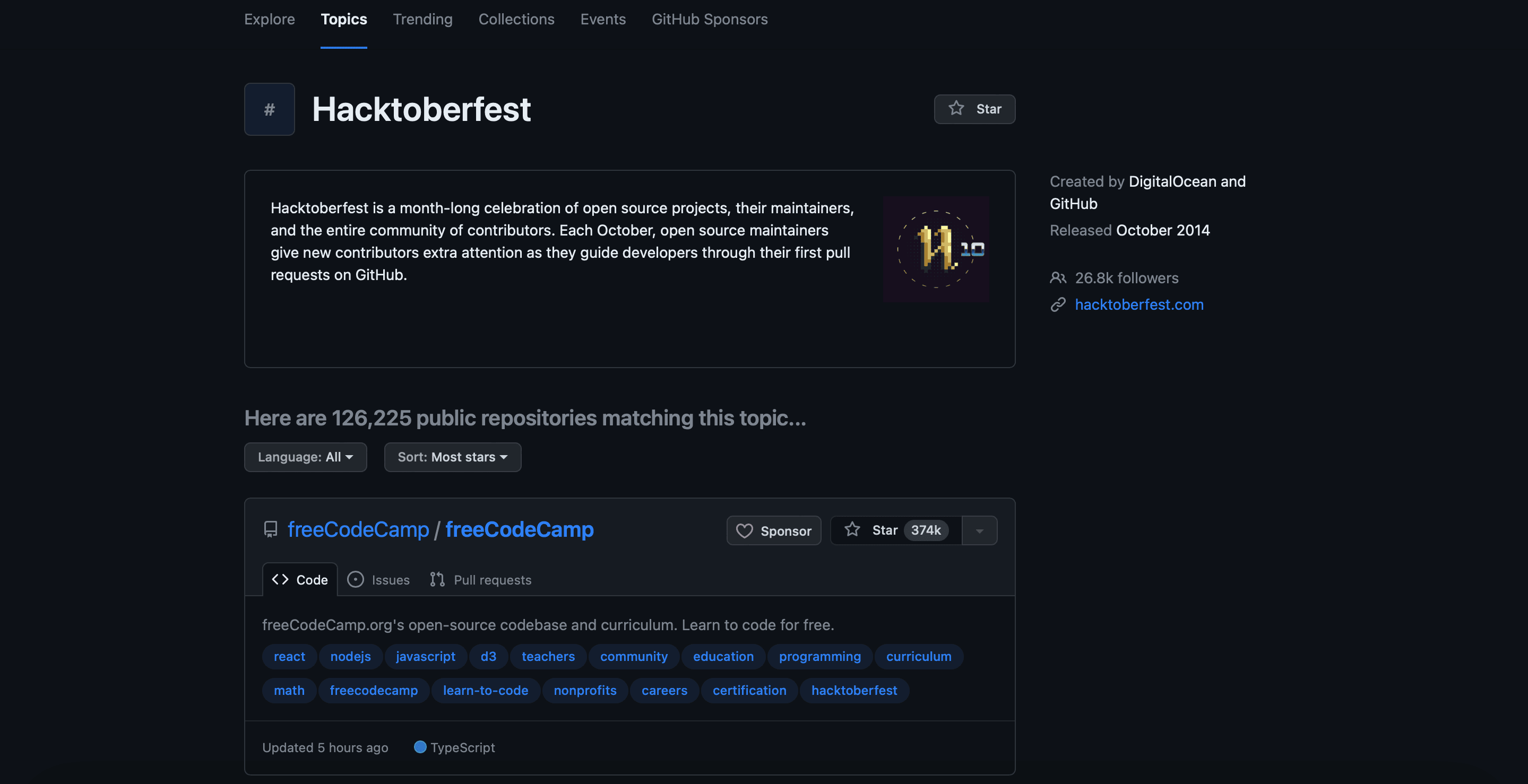Go to the Trending tab

422,19
